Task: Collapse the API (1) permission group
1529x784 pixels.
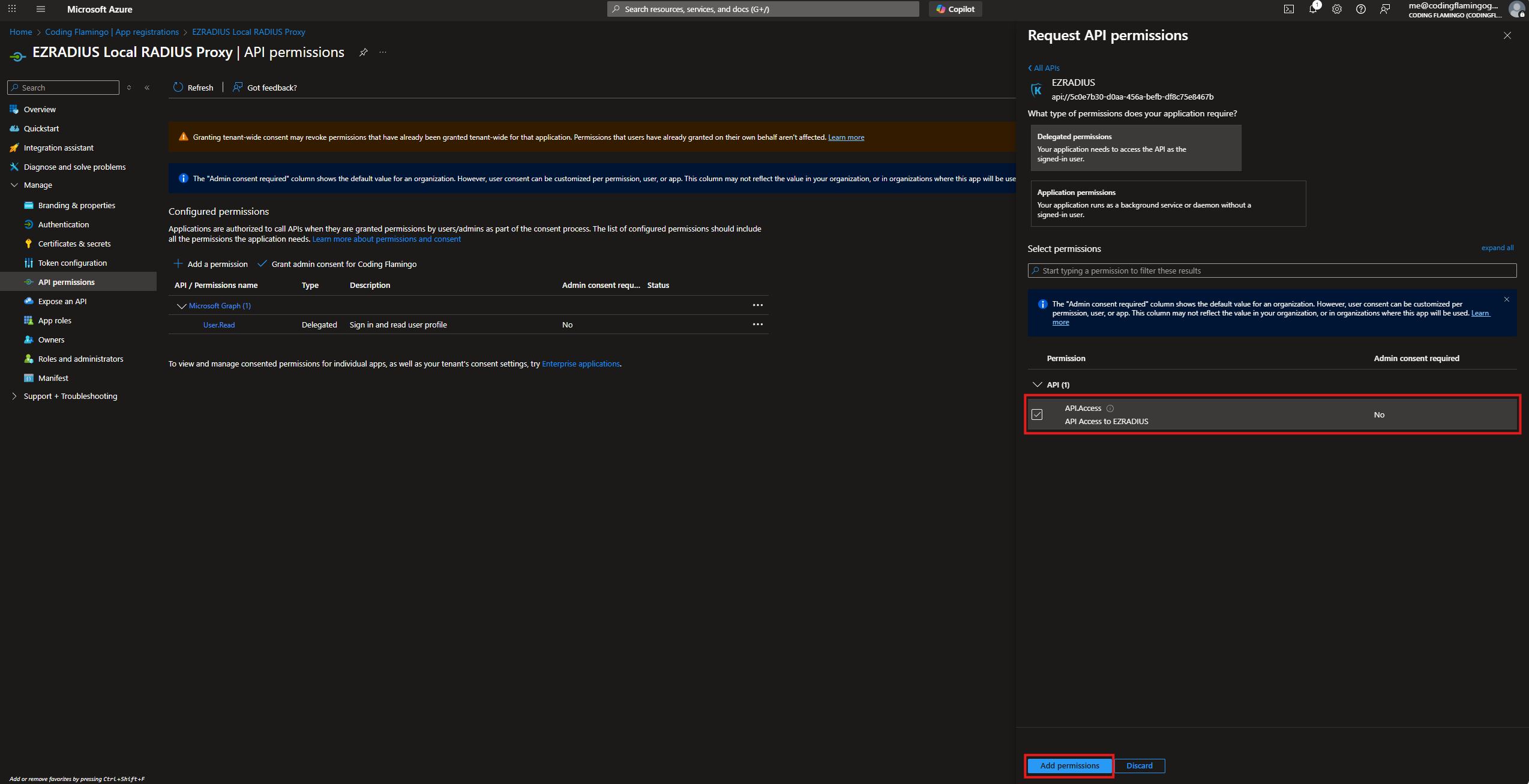Action: coord(1037,385)
